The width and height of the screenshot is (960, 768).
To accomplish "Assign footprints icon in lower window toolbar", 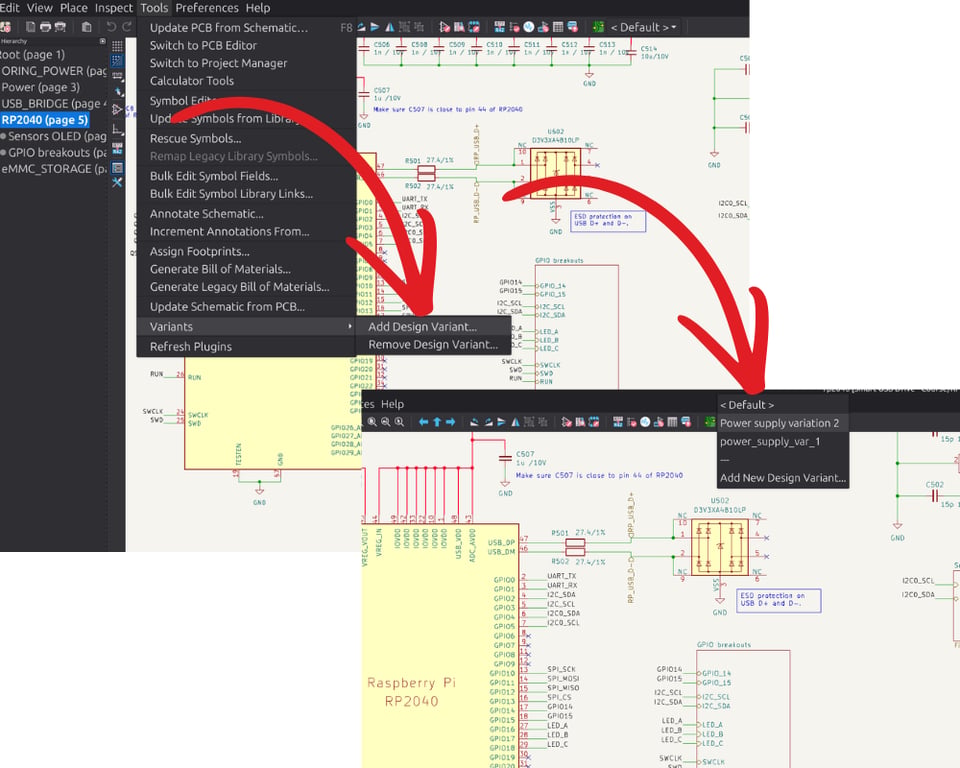I will coord(659,422).
